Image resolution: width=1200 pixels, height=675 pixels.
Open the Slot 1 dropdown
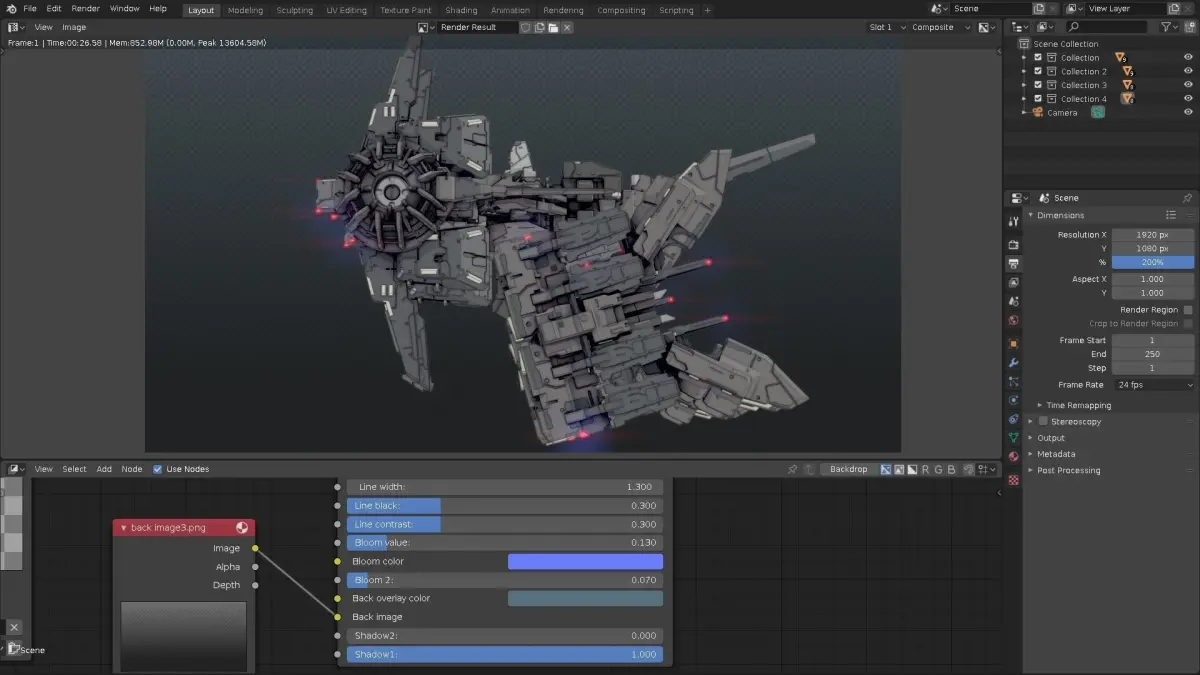click(x=885, y=27)
